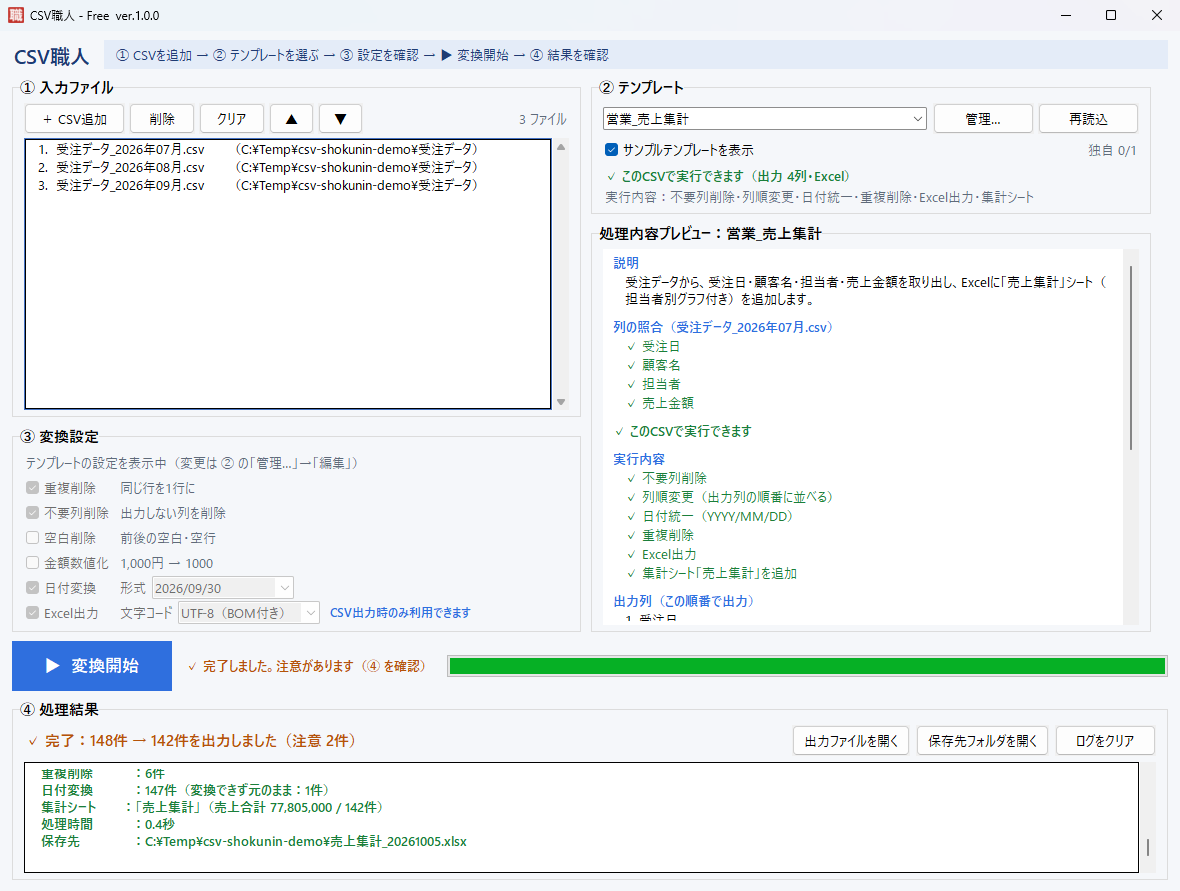
Task: Start conversion with 変換開始 button
Action: 92,666
